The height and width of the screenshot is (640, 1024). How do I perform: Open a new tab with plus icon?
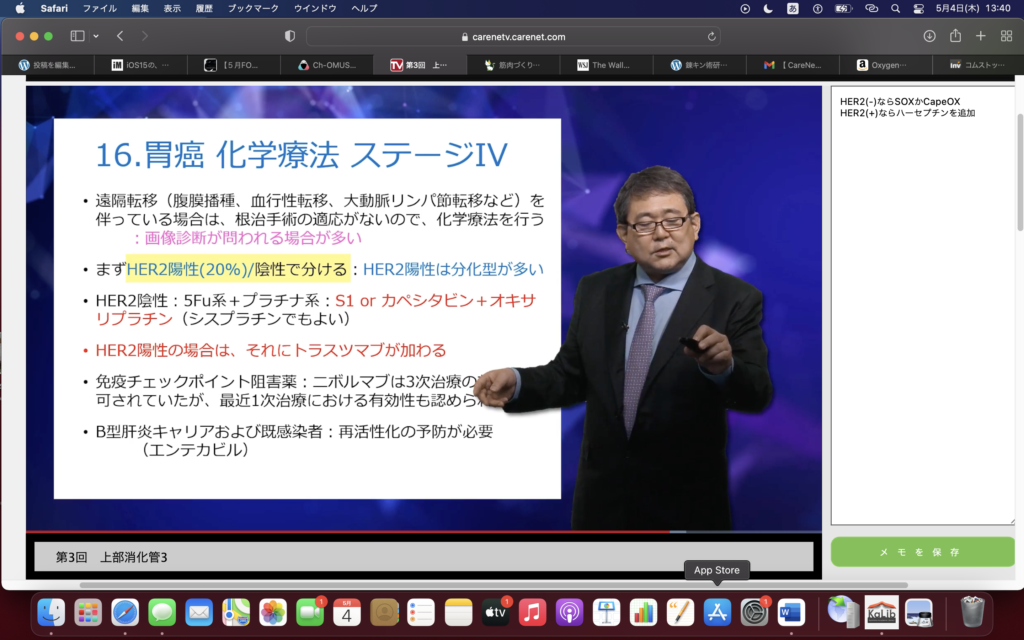981,36
